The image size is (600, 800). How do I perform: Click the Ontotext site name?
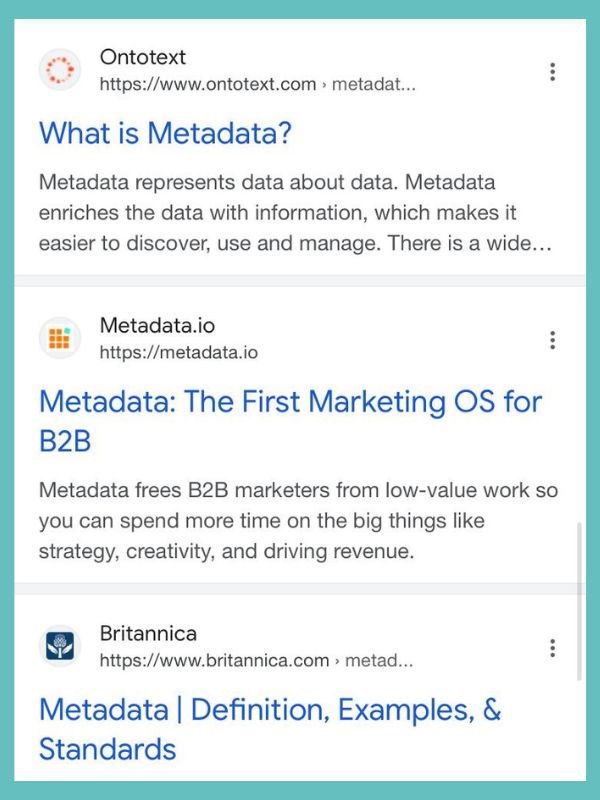click(x=143, y=57)
